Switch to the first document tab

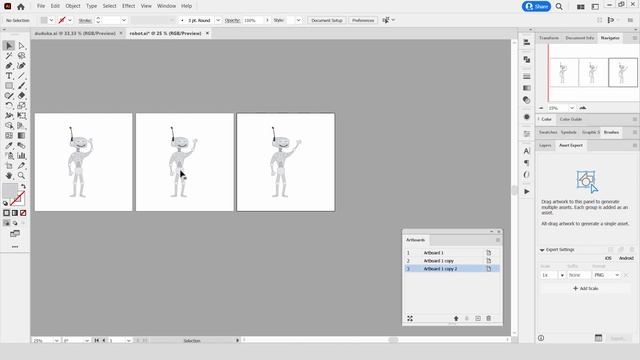(x=76, y=33)
